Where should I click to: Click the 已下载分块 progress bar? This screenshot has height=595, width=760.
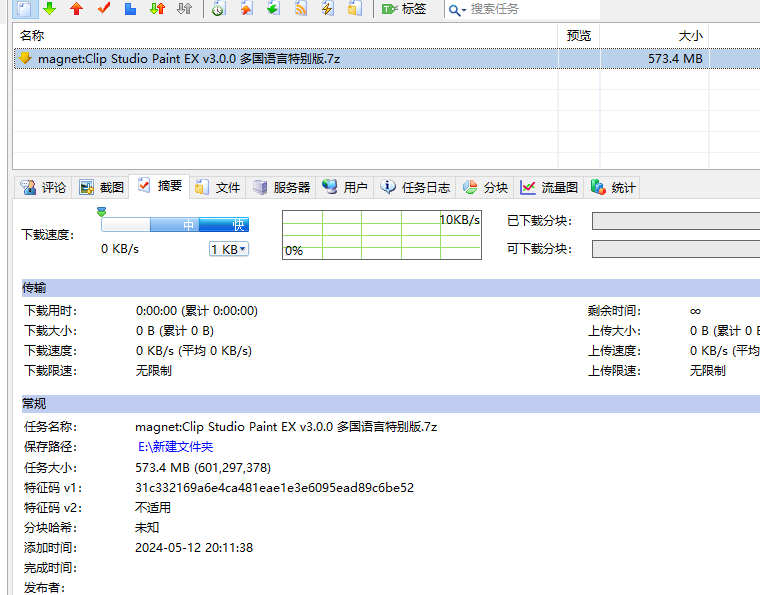(x=676, y=221)
